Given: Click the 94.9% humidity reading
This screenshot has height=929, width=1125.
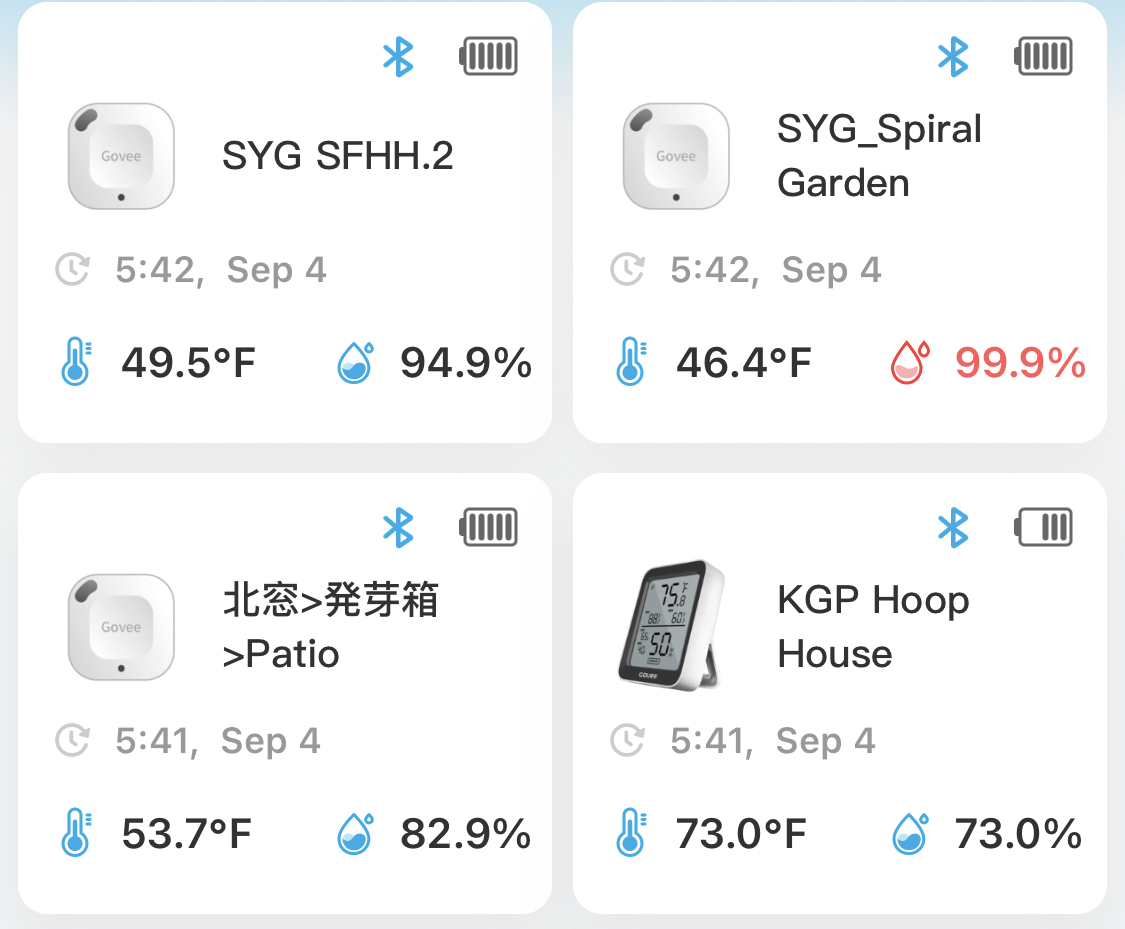Looking at the screenshot, I should point(466,362).
